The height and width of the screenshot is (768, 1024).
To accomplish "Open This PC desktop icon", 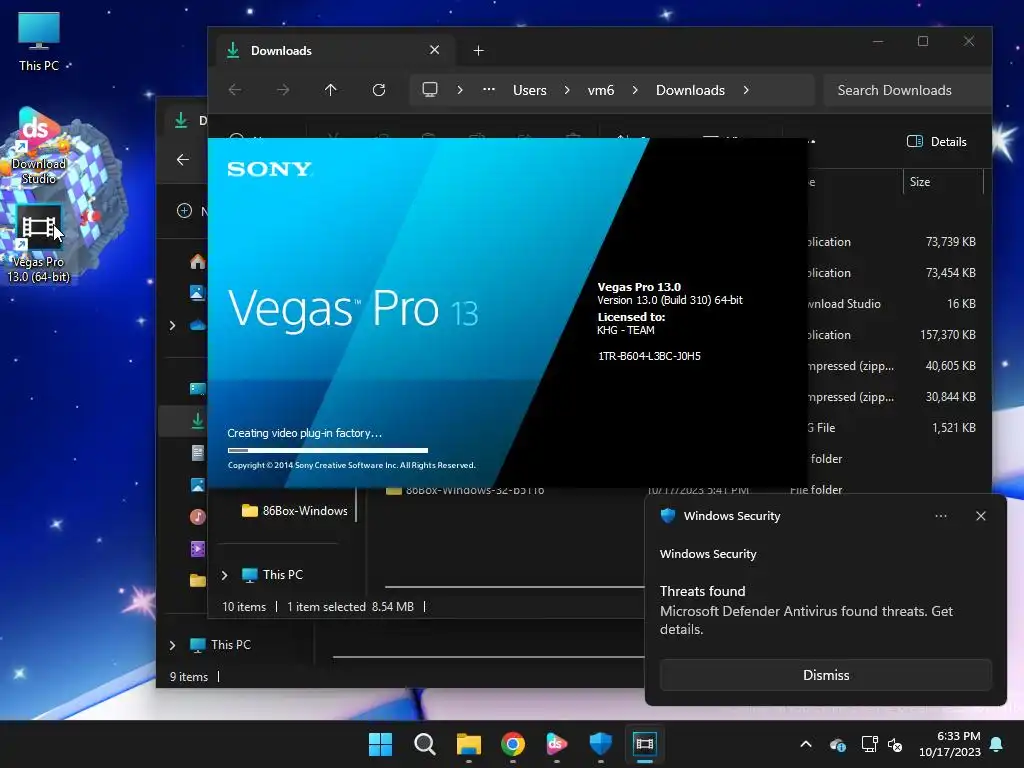I will tap(39, 40).
